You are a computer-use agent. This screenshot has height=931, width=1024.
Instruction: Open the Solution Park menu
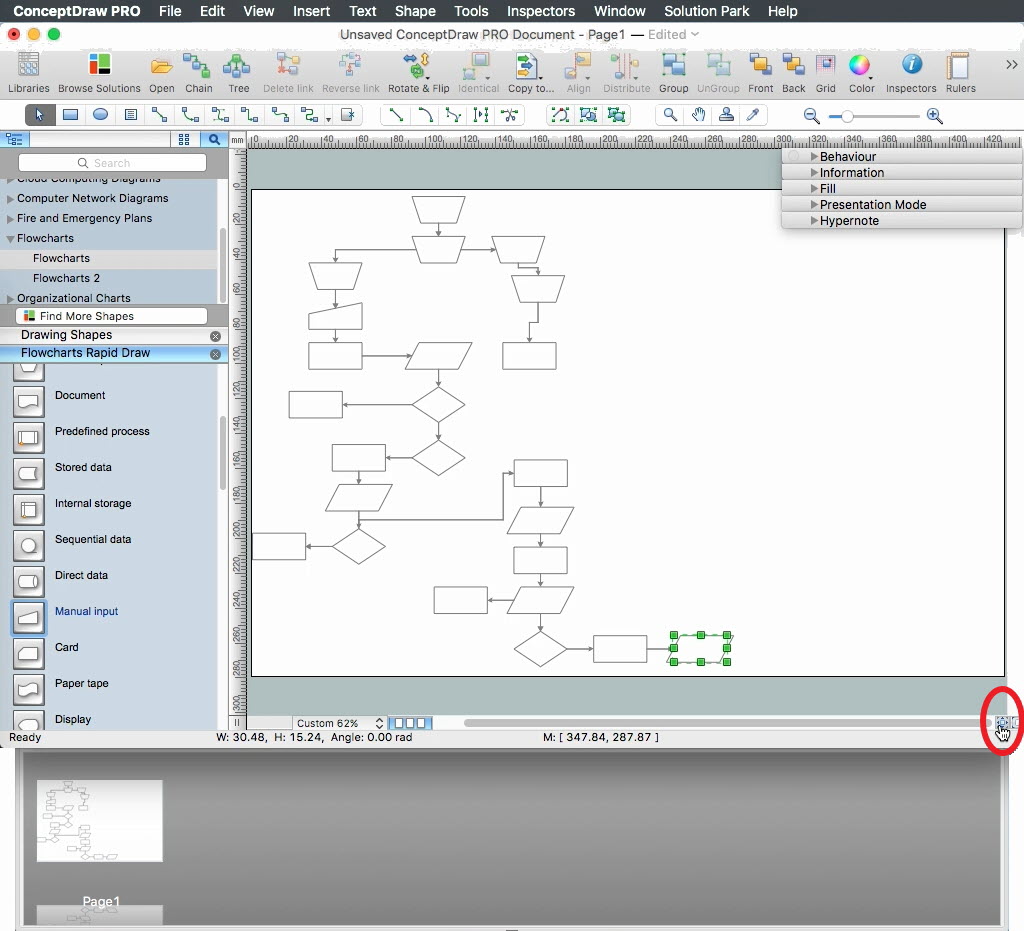click(706, 11)
